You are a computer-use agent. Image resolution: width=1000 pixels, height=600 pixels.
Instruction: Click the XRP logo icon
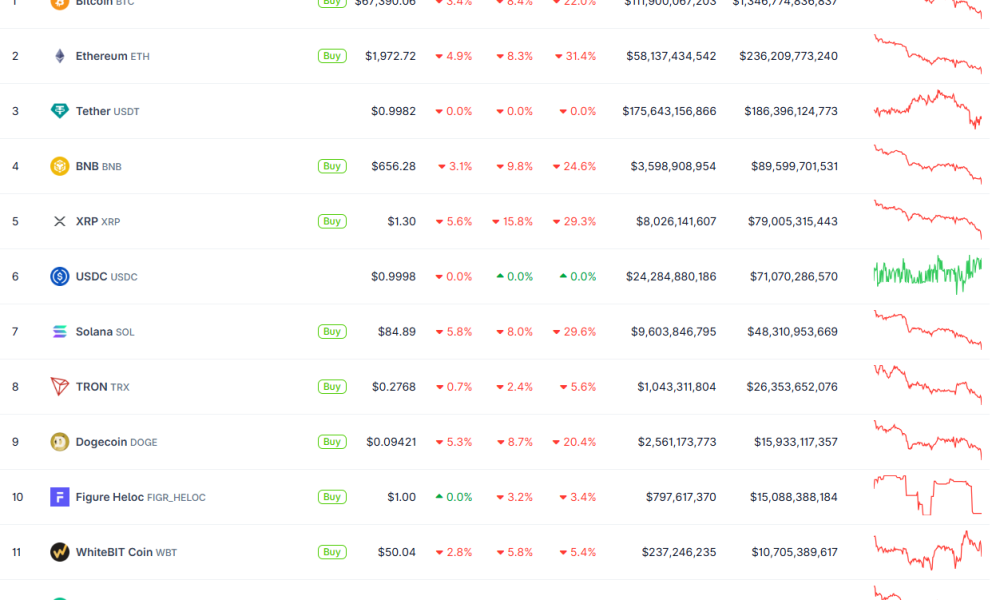point(59,221)
